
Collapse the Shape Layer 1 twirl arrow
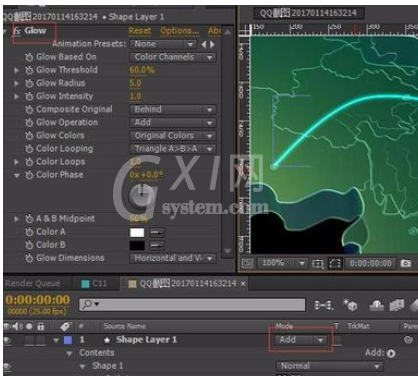(x=56, y=340)
